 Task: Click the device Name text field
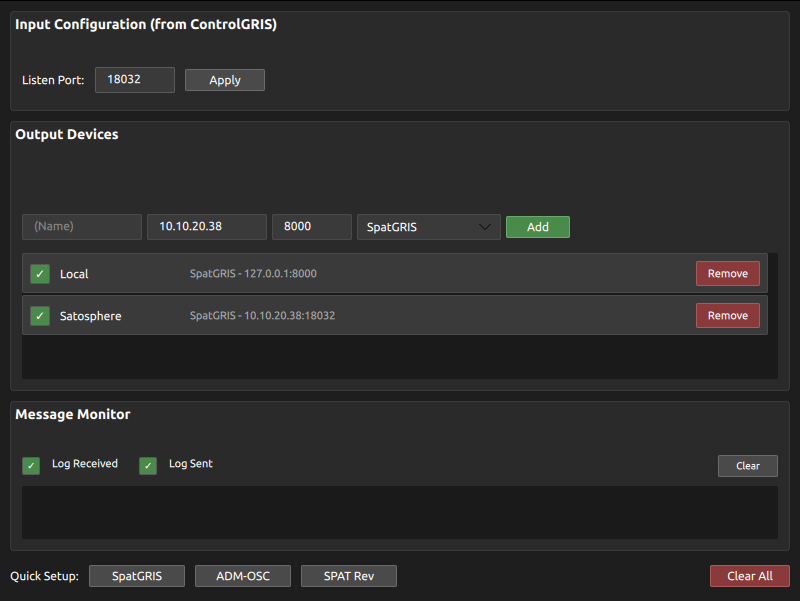(82, 227)
